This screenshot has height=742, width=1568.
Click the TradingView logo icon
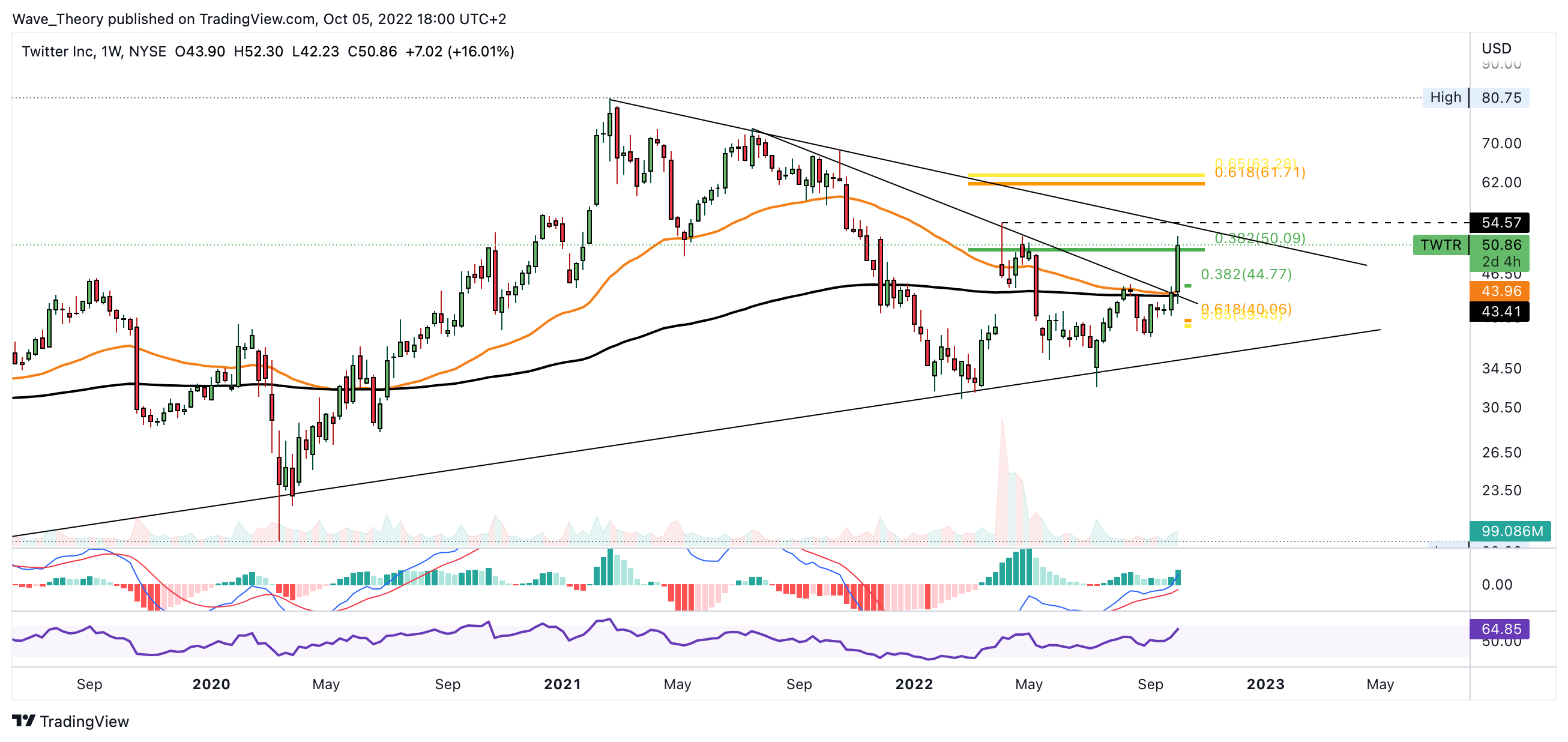tap(23, 721)
